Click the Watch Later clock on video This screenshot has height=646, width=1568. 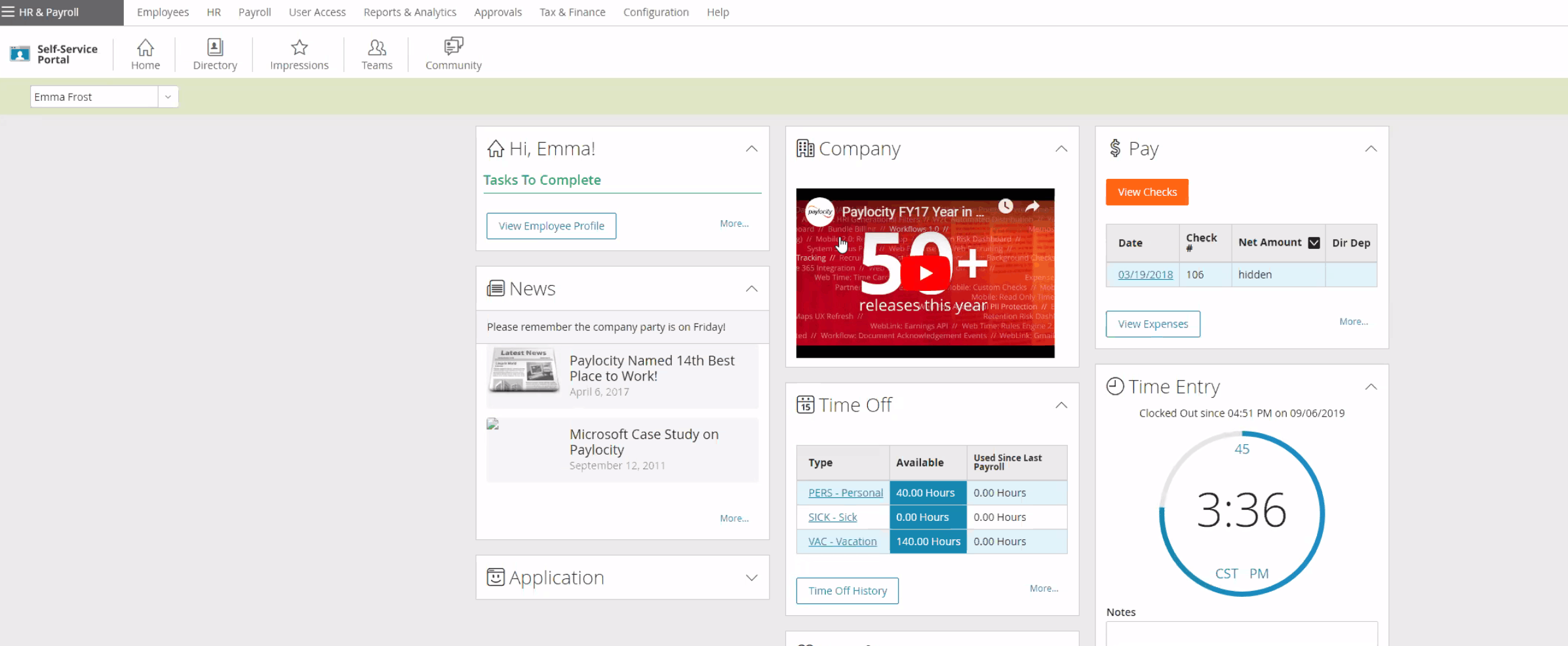point(1006,206)
